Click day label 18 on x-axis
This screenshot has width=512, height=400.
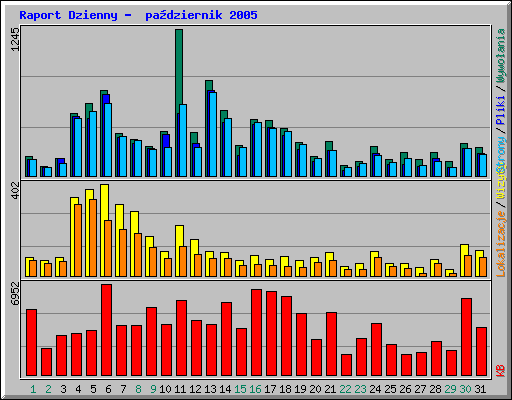click(x=285, y=389)
